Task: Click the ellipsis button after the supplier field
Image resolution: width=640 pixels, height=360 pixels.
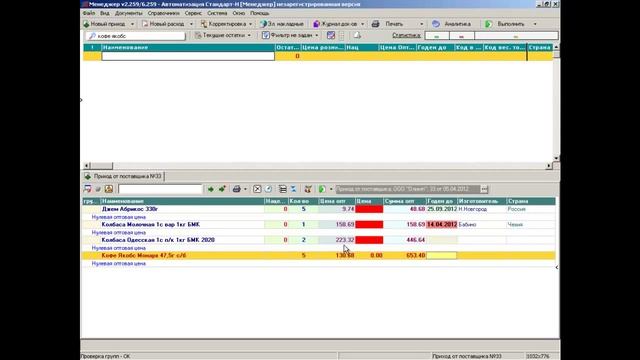Action: 484,189
